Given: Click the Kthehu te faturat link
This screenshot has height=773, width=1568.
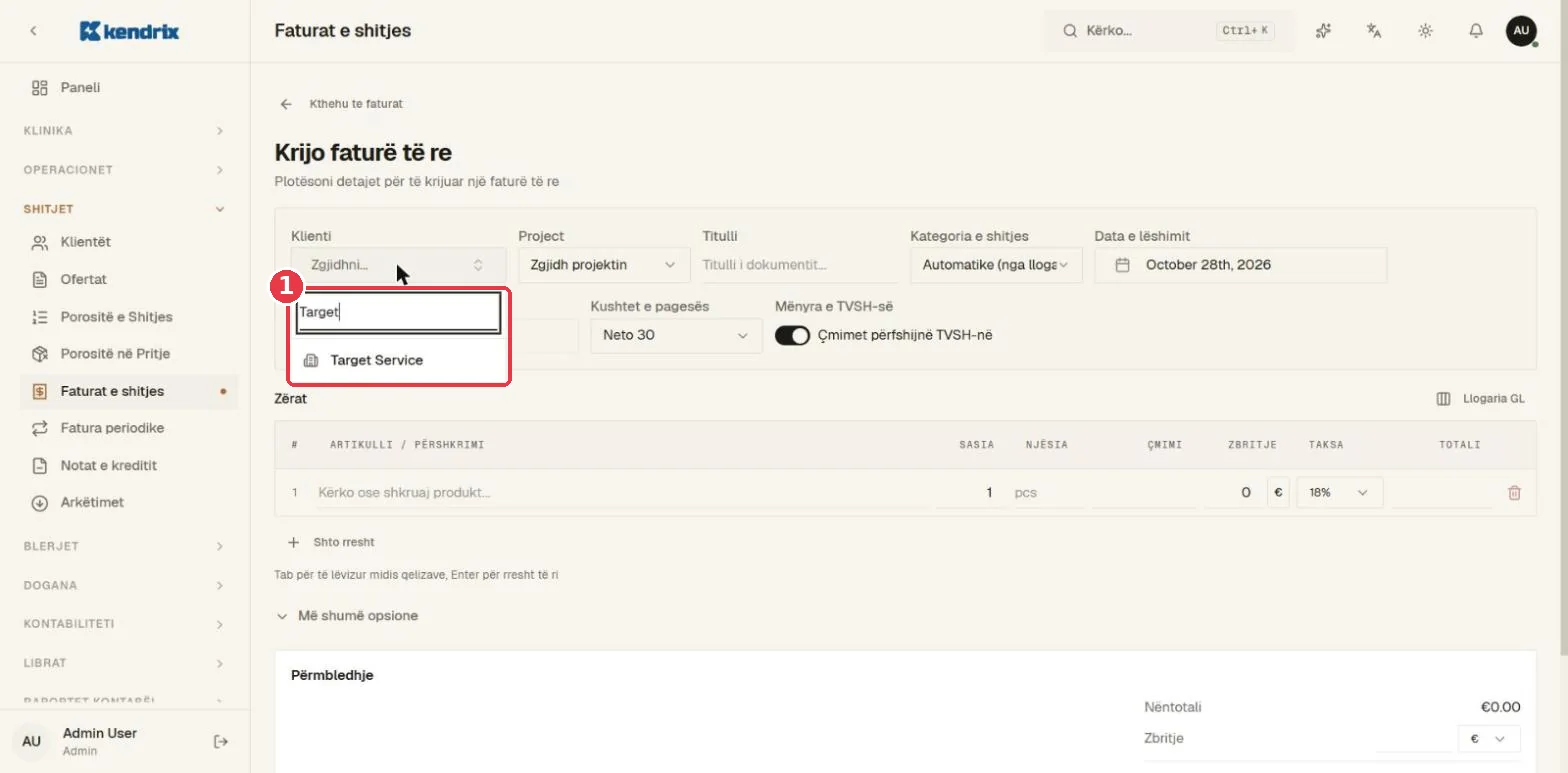Looking at the screenshot, I should (x=356, y=104).
